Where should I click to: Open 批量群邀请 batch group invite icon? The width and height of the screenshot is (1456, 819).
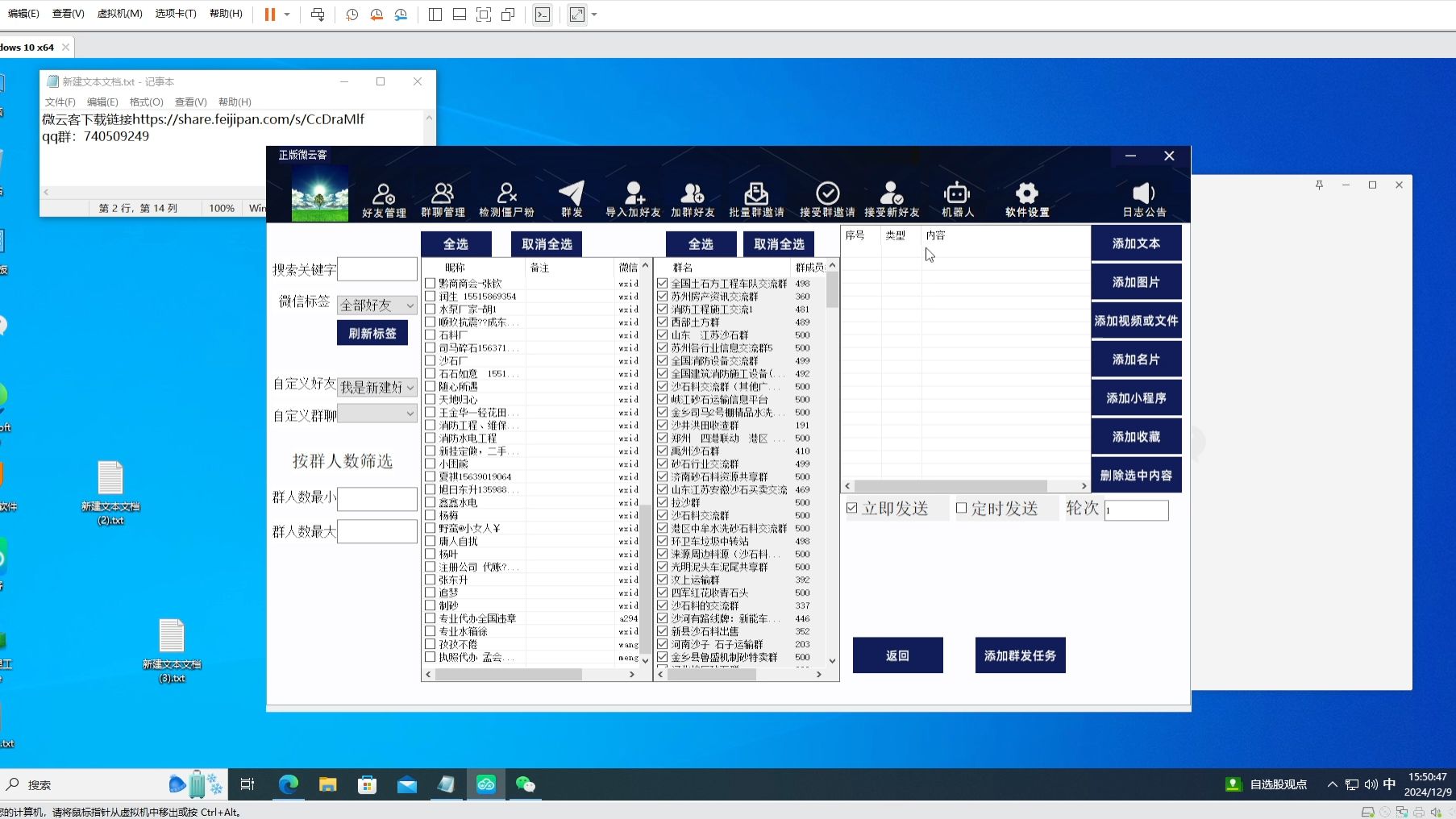coord(756,198)
